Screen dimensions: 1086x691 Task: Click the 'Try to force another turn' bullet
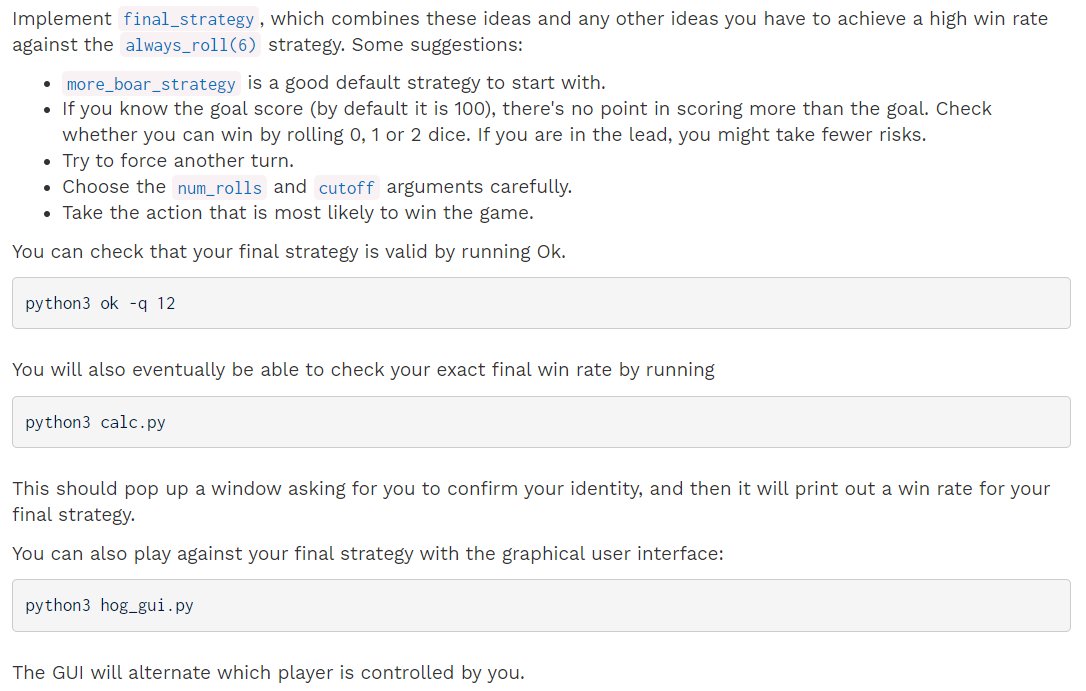(178, 161)
